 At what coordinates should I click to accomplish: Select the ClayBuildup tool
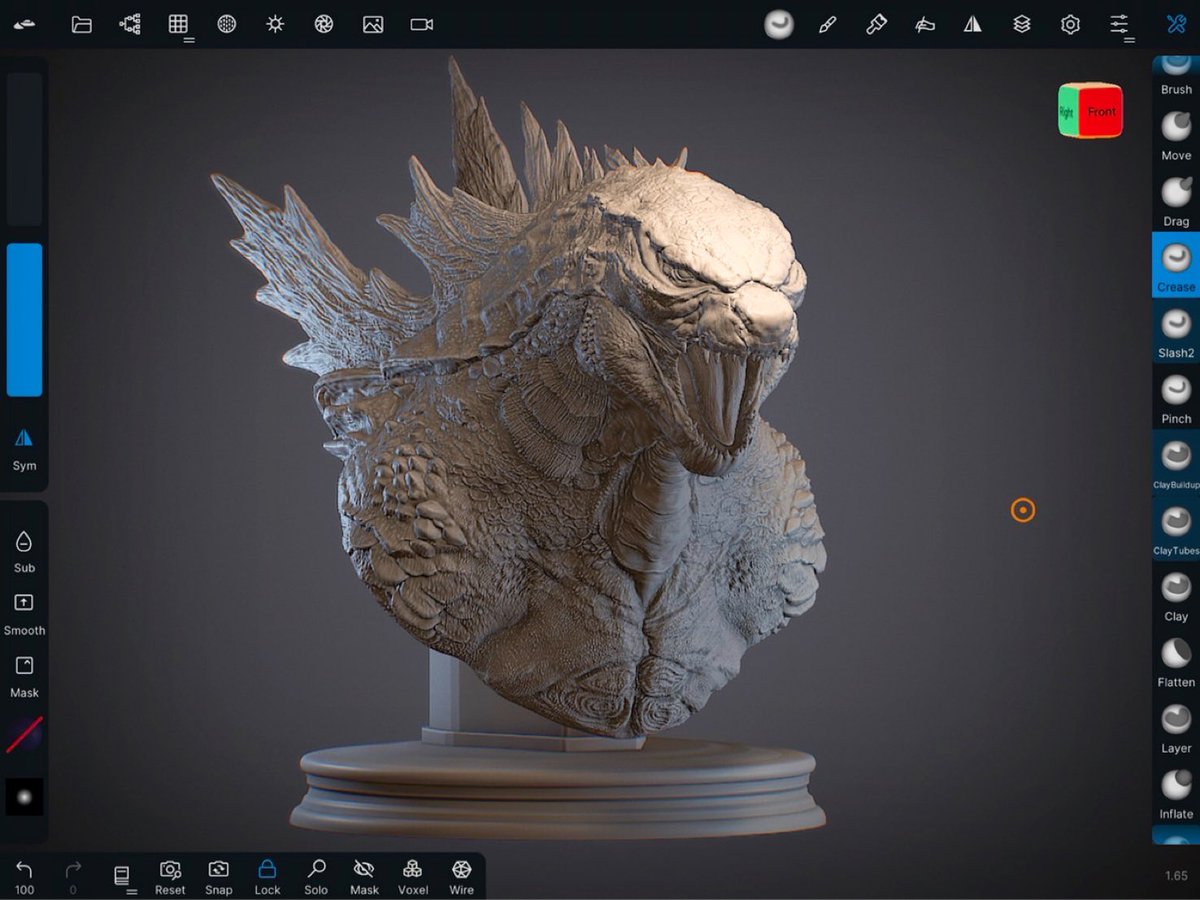click(1176, 463)
